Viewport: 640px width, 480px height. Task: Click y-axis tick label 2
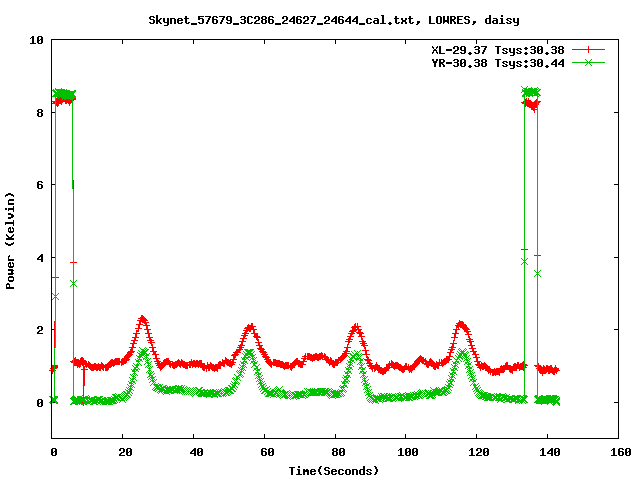pyautogui.click(x=40, y=330)
